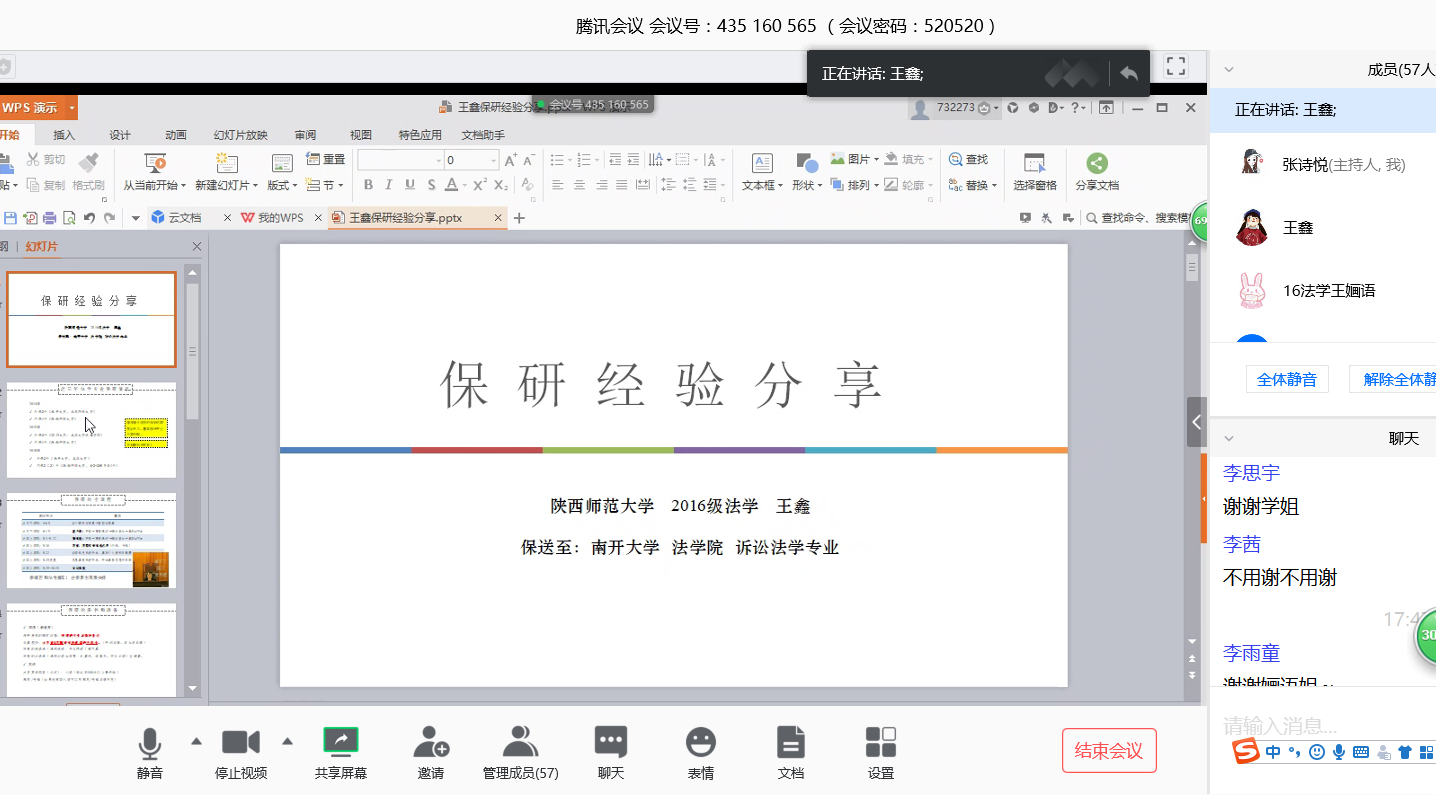Expand video options arrow beside 停止视频
Viewport: 1436px width, 795px height.
[x=288, y=741]
